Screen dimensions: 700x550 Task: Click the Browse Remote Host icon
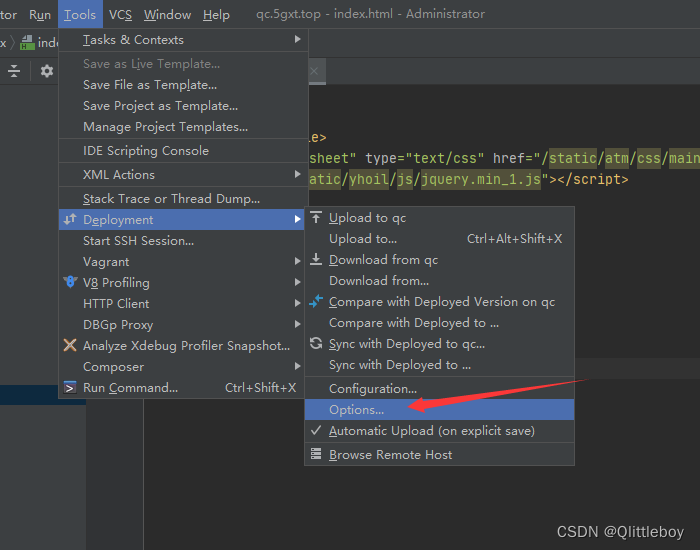click(x=316, y=454)
